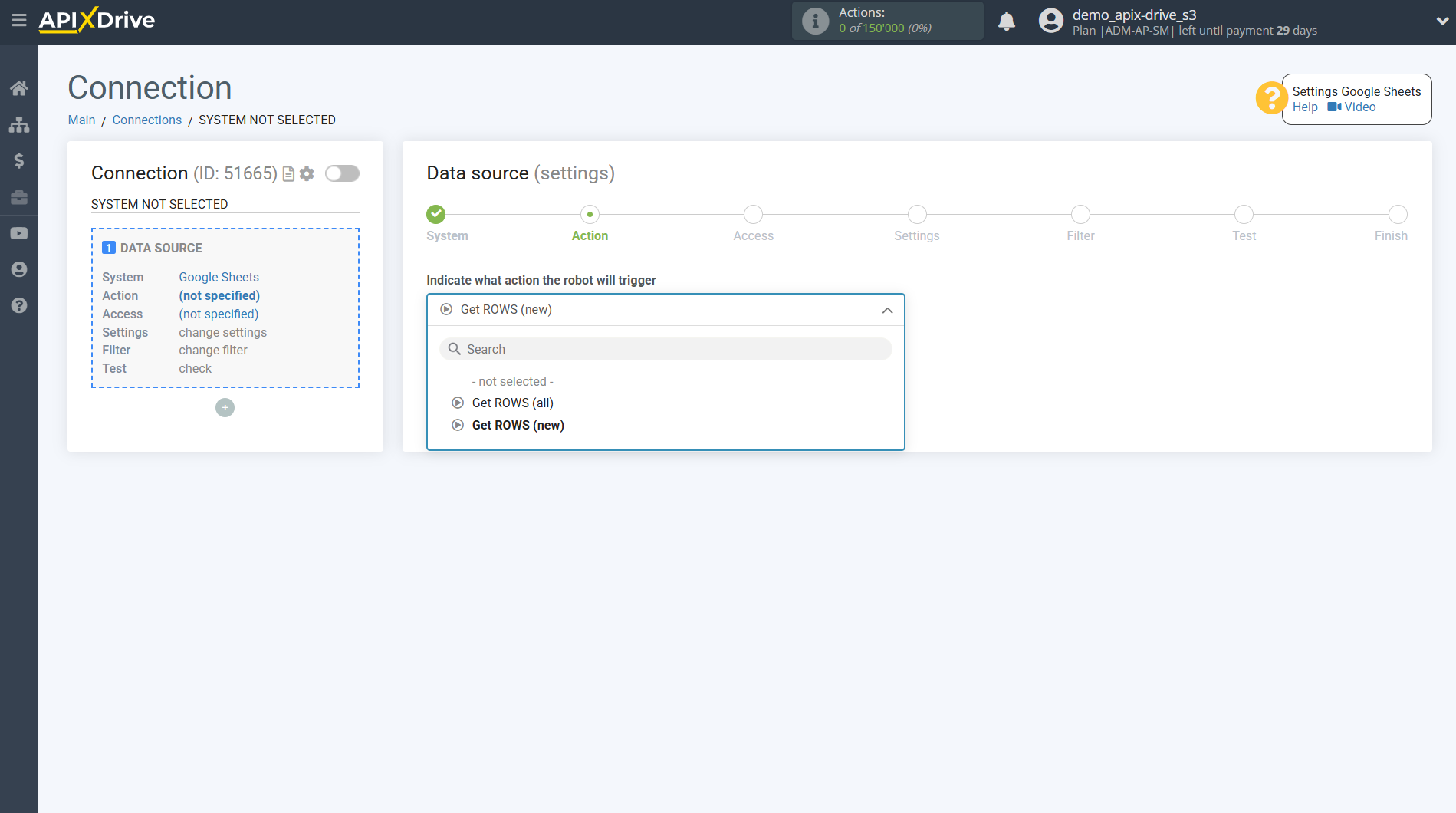Open the Home sidebar icon
Viewport: 1456px width, 813px height.
click(x=19, y=88)
